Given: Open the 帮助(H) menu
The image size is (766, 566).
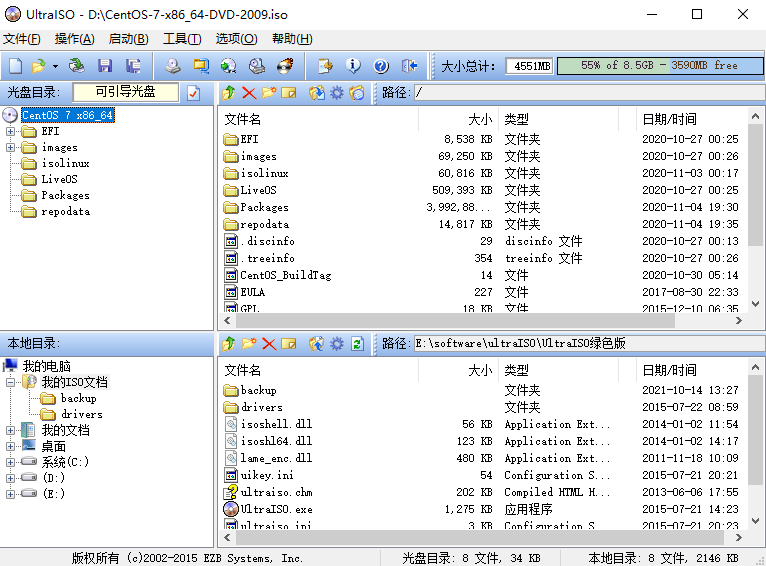Looking at the screenshot, I should click(292, 39).
